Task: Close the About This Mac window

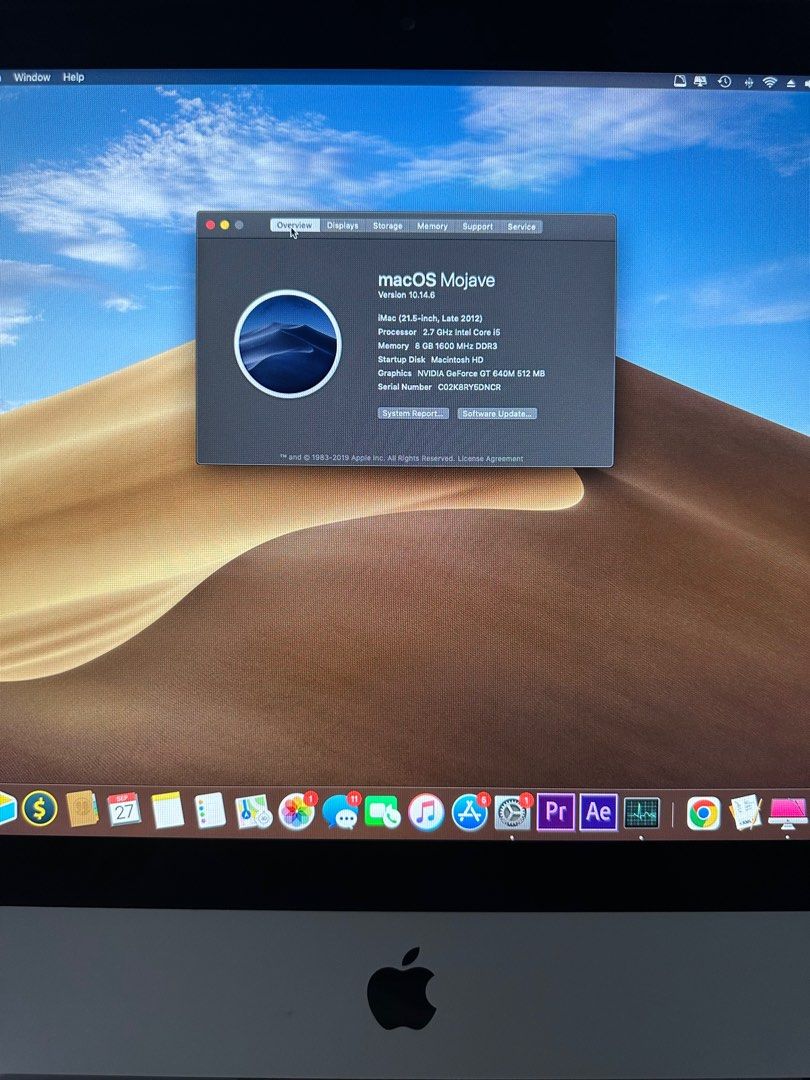Action: [211, 225]
